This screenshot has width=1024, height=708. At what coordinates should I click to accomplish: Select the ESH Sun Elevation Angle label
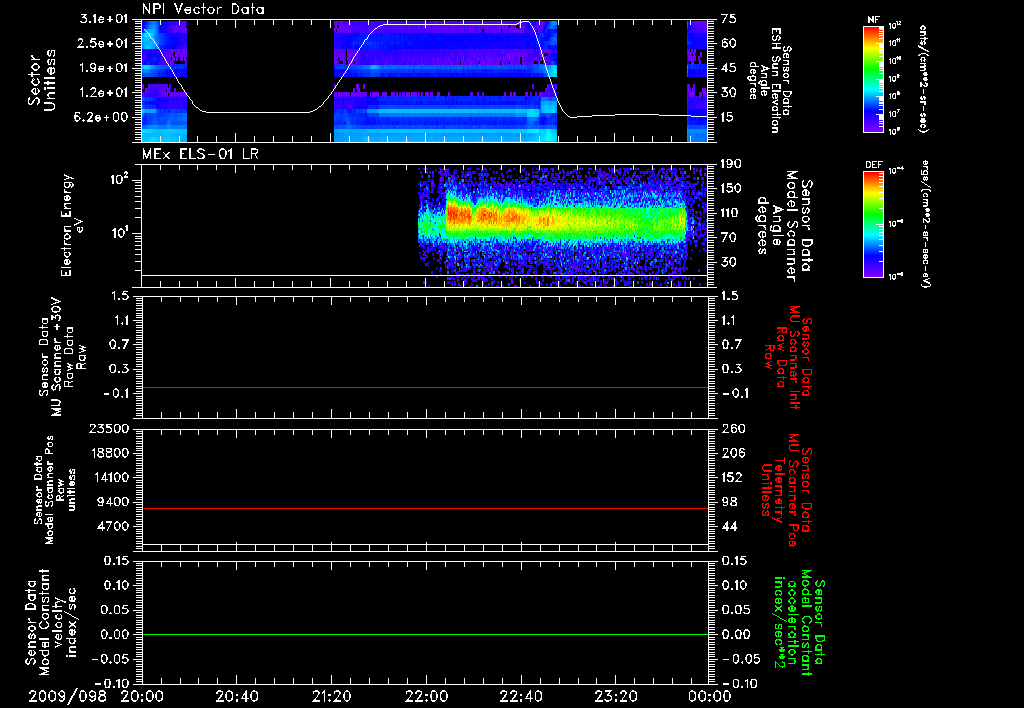coord(769,80)
